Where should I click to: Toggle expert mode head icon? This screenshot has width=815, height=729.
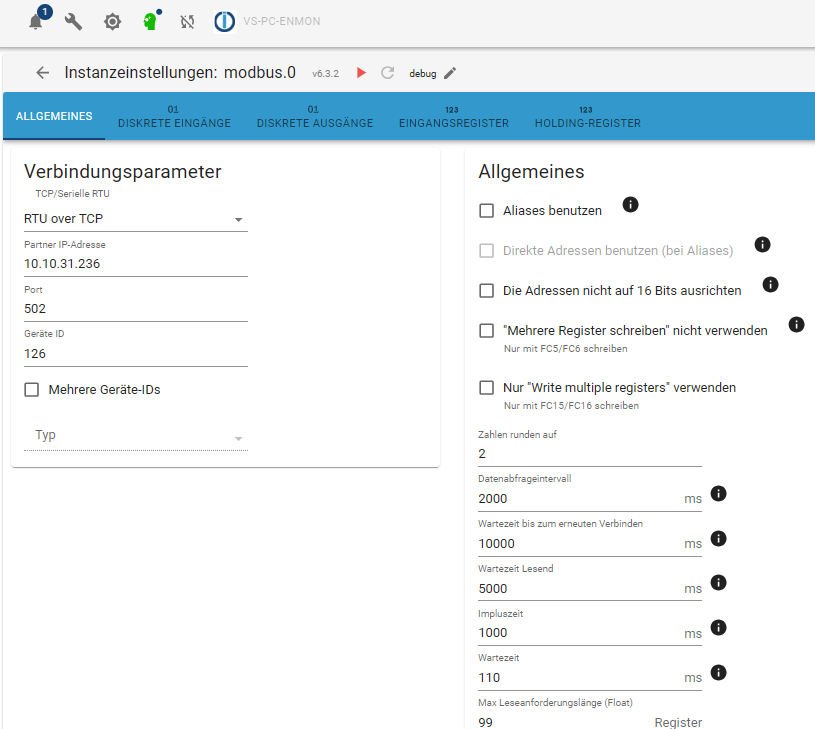150,21
